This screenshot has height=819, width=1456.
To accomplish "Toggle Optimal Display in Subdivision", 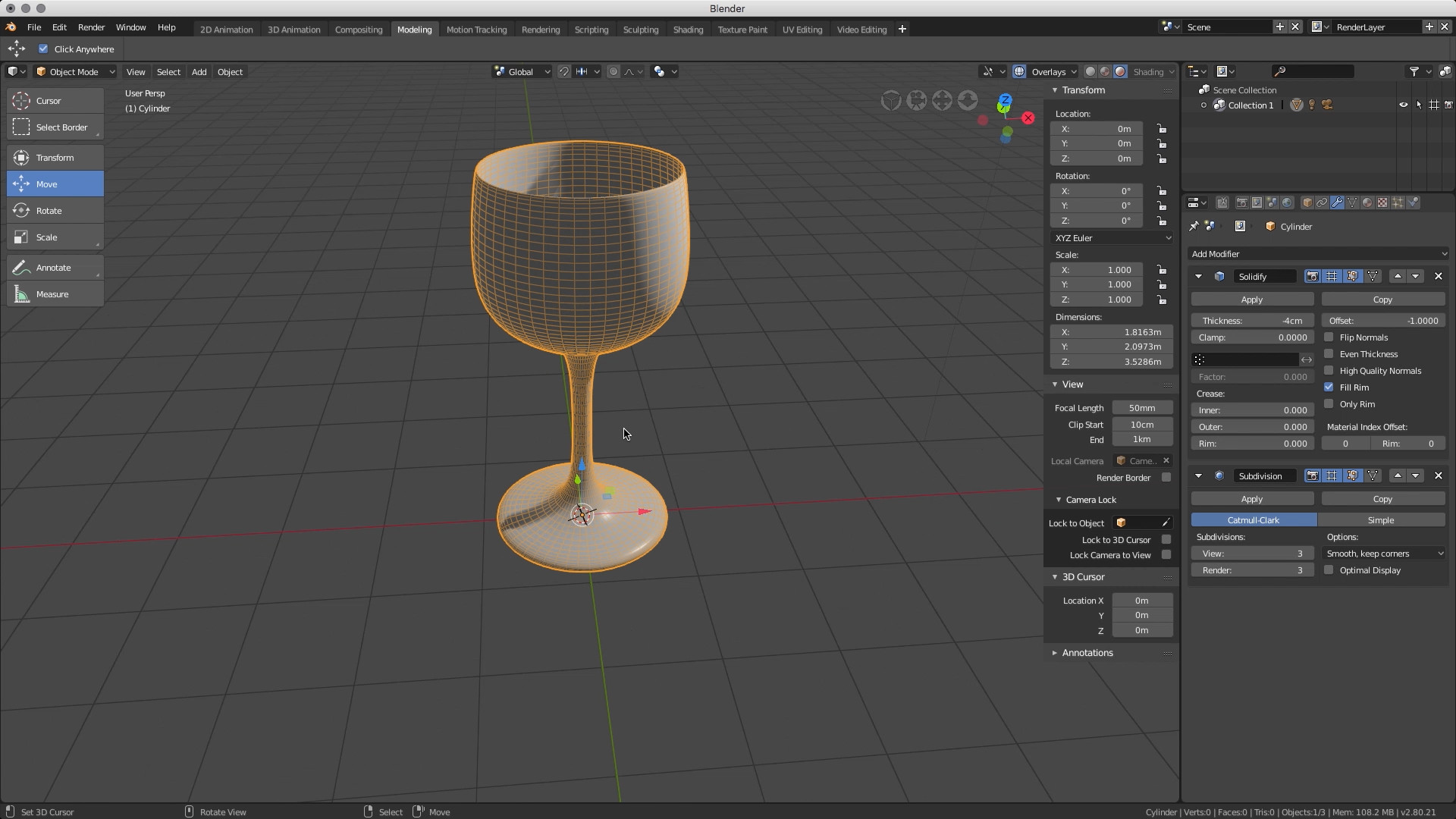I will pyautogui.click(x=1330, y=570).
